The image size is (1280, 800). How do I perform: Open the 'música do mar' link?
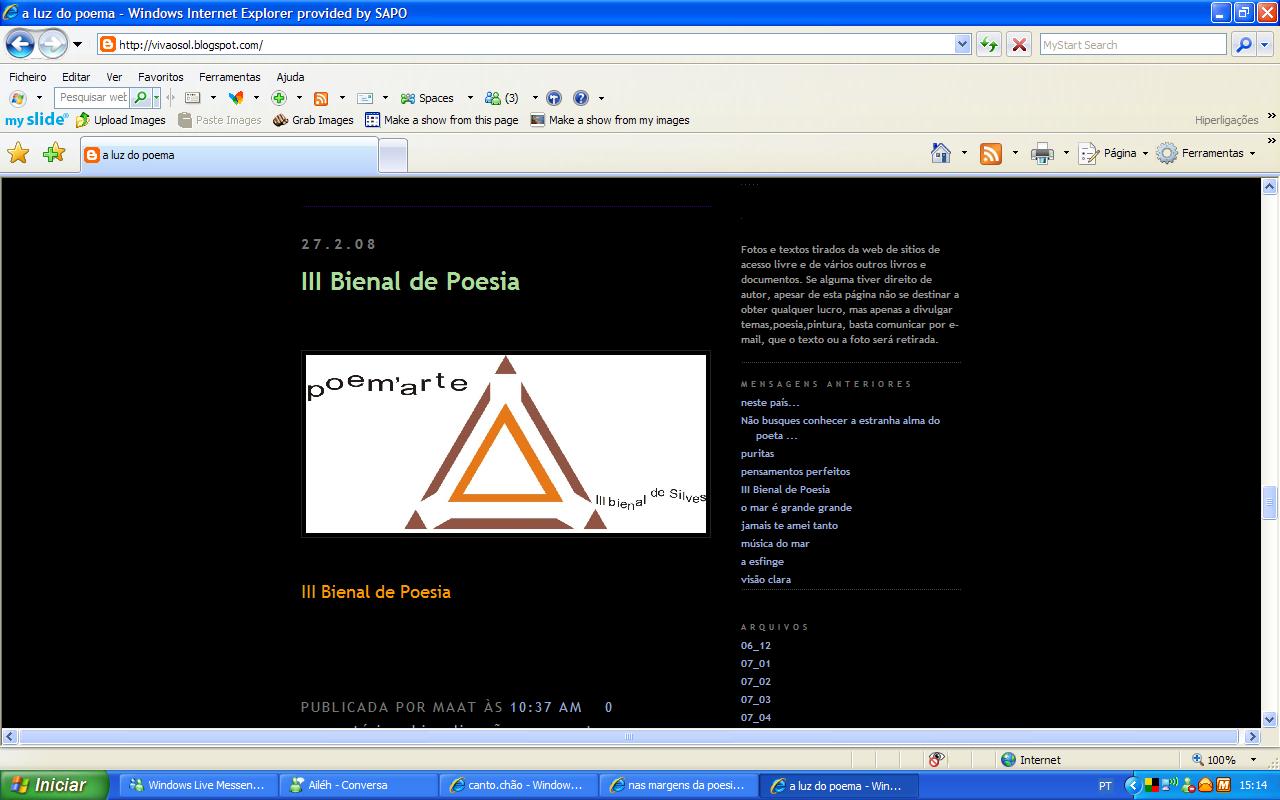point(775,544)
